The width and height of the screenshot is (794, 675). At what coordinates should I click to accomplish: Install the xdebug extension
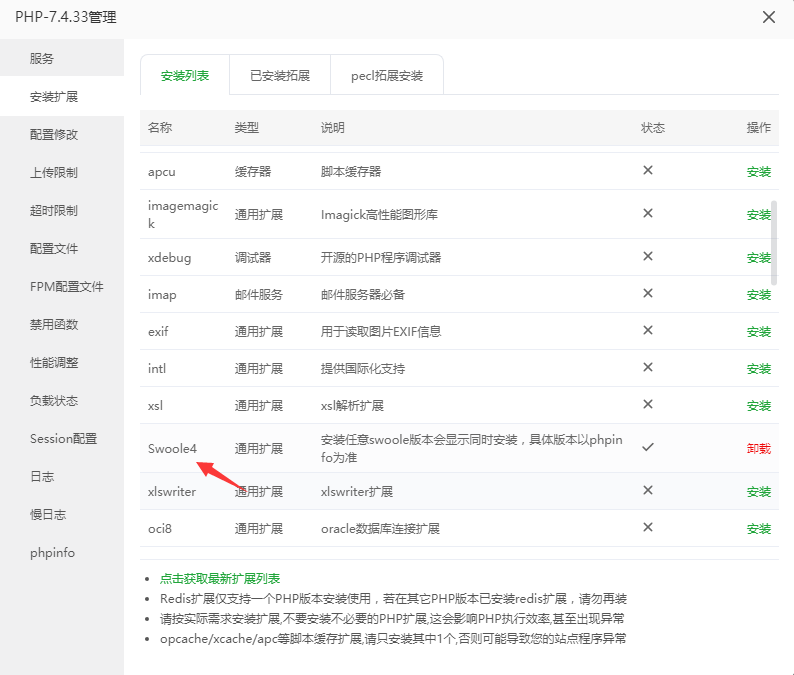click(758, 258)
